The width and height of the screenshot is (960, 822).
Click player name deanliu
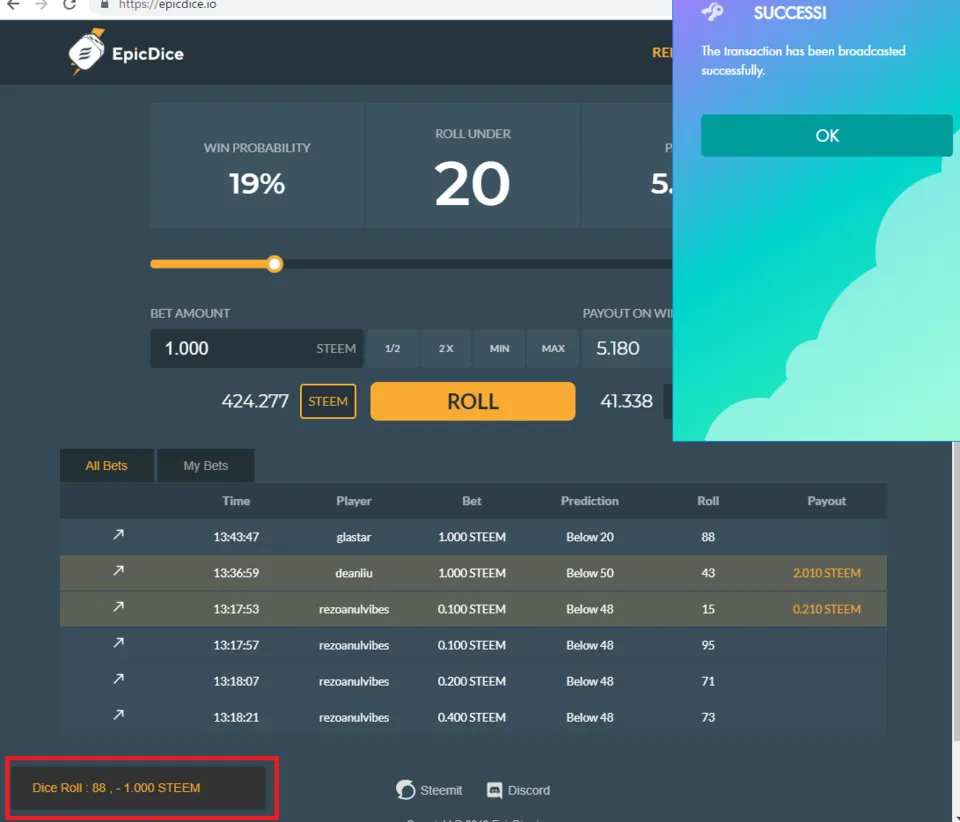point(354,573)
